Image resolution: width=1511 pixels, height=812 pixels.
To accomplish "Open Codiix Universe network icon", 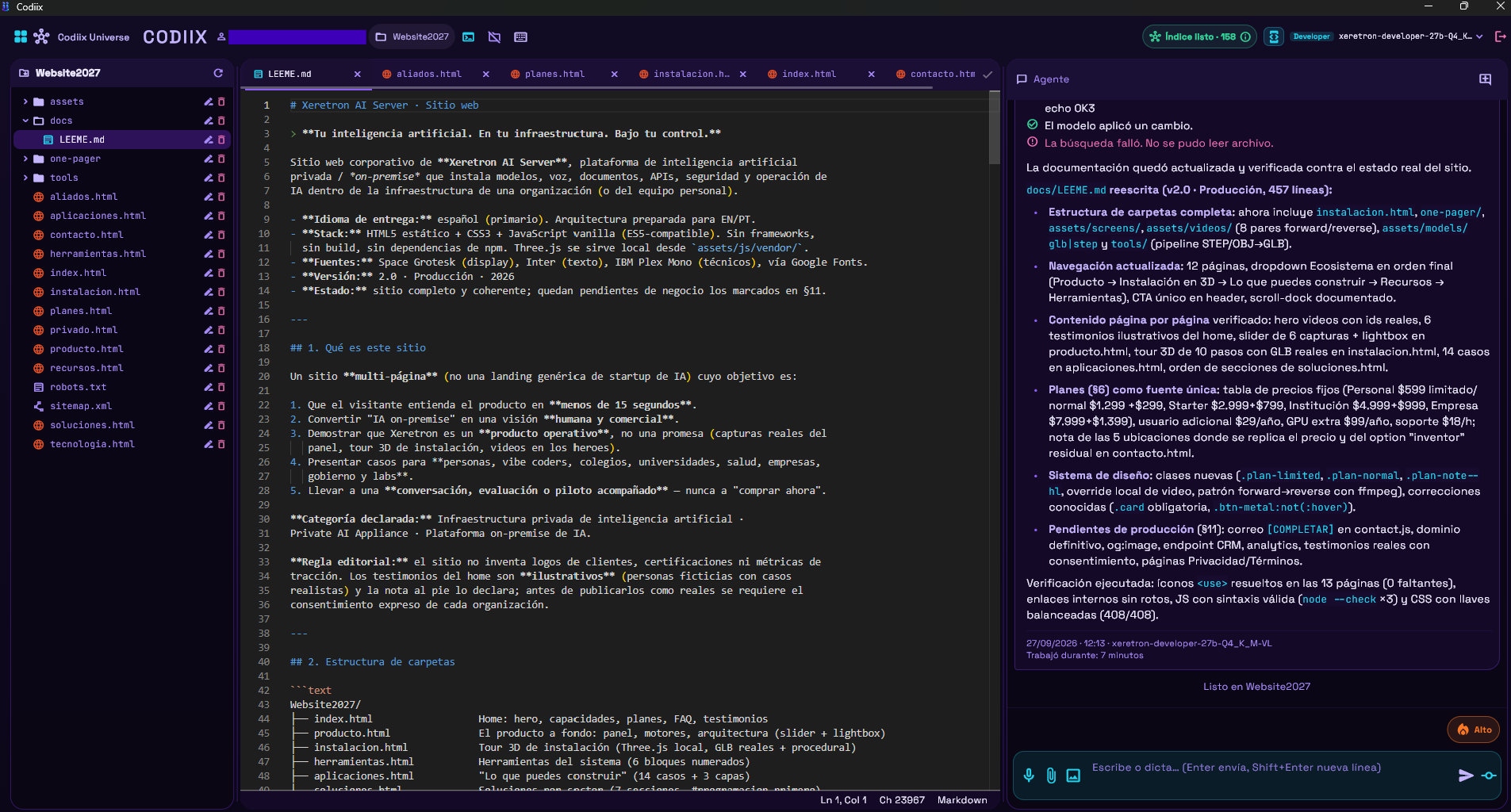I will point(41,36).
